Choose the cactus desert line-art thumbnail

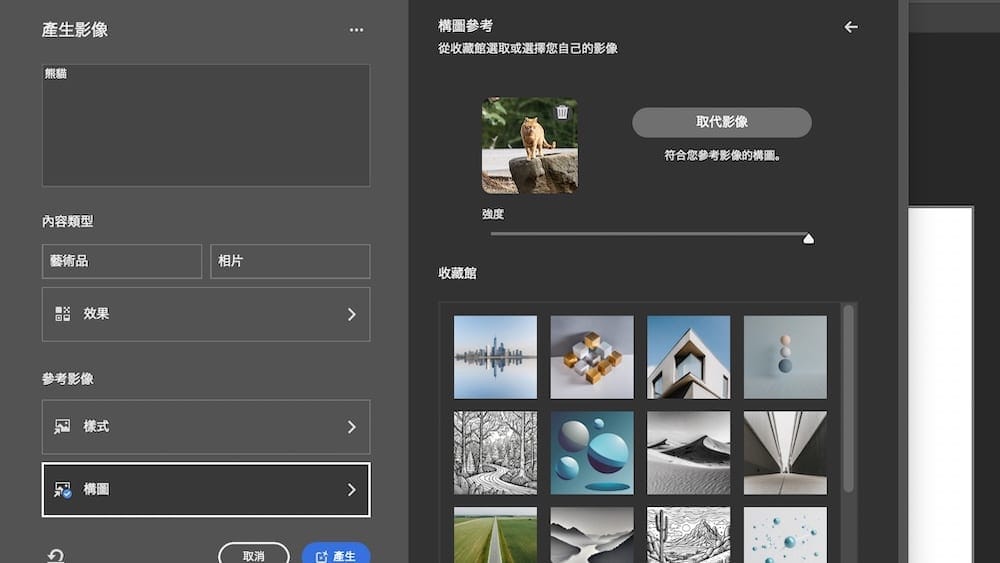[x=688, y=535]
